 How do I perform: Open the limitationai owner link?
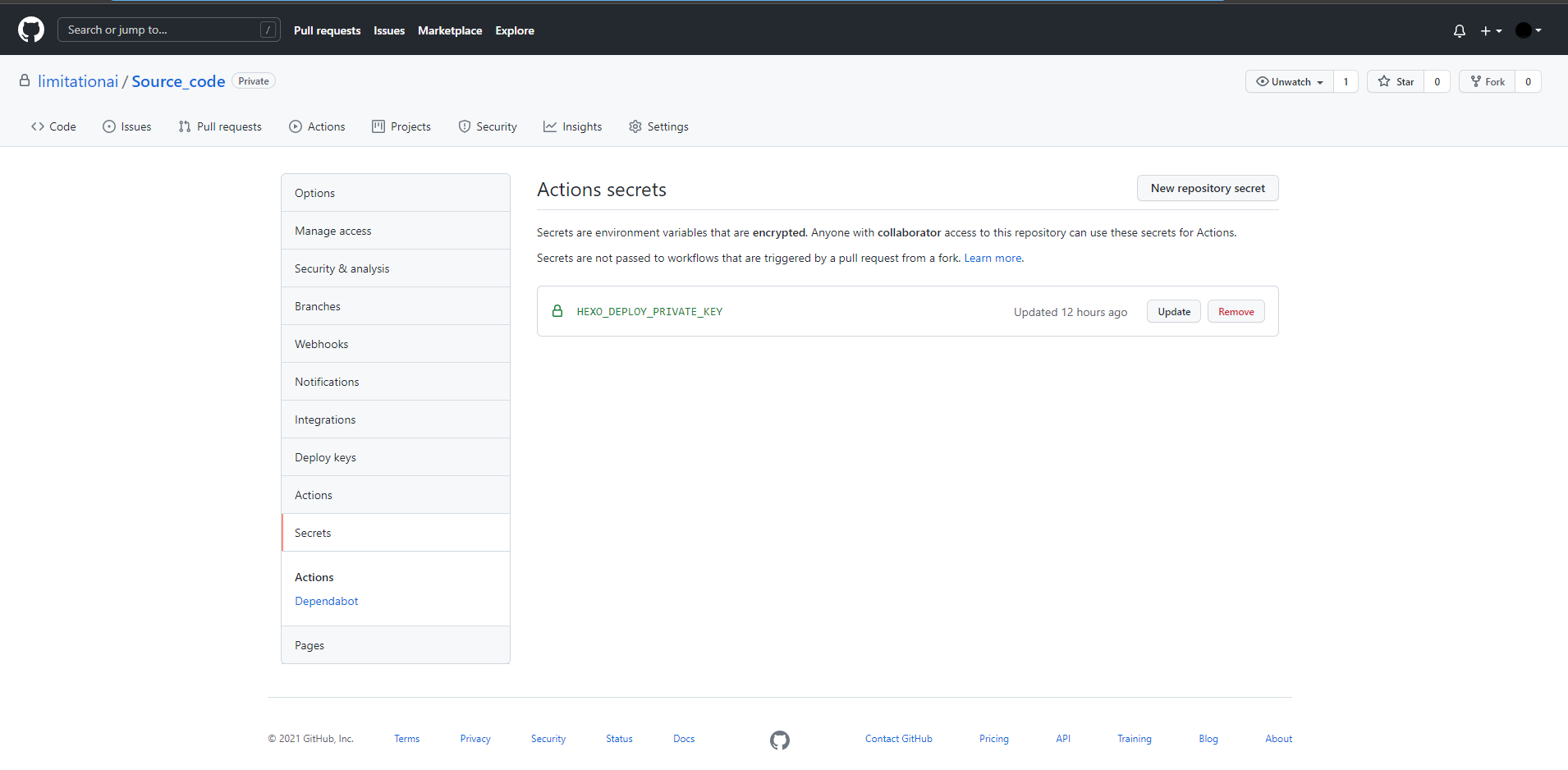click(78, 81)
